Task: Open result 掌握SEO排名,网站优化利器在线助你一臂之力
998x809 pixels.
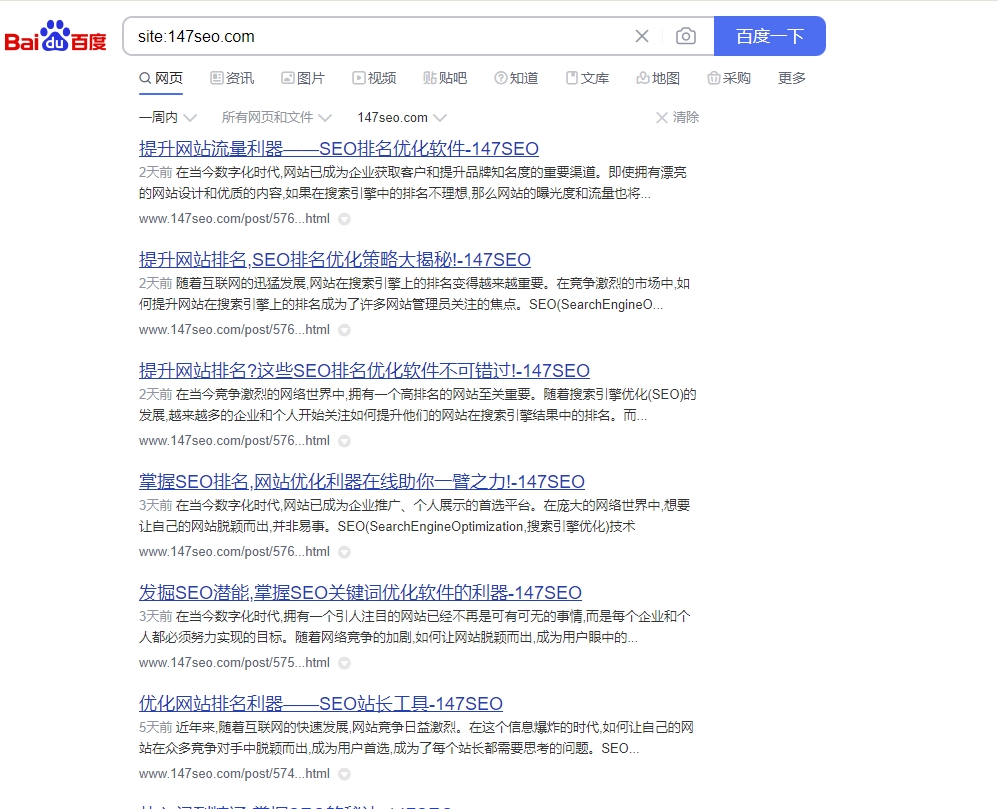Action: pyautogui.click(x=362, y=482)
